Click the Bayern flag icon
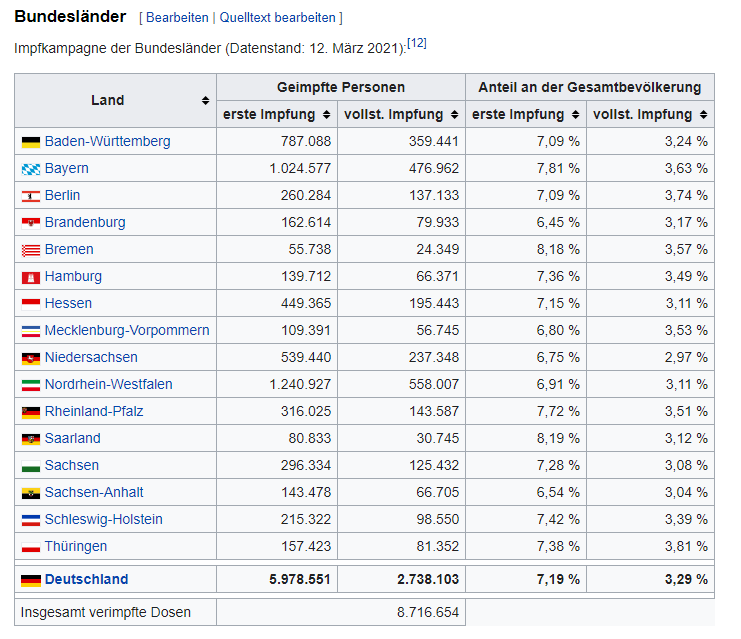Viewport: 741px width, 639px height. click(x=30, y=169)
